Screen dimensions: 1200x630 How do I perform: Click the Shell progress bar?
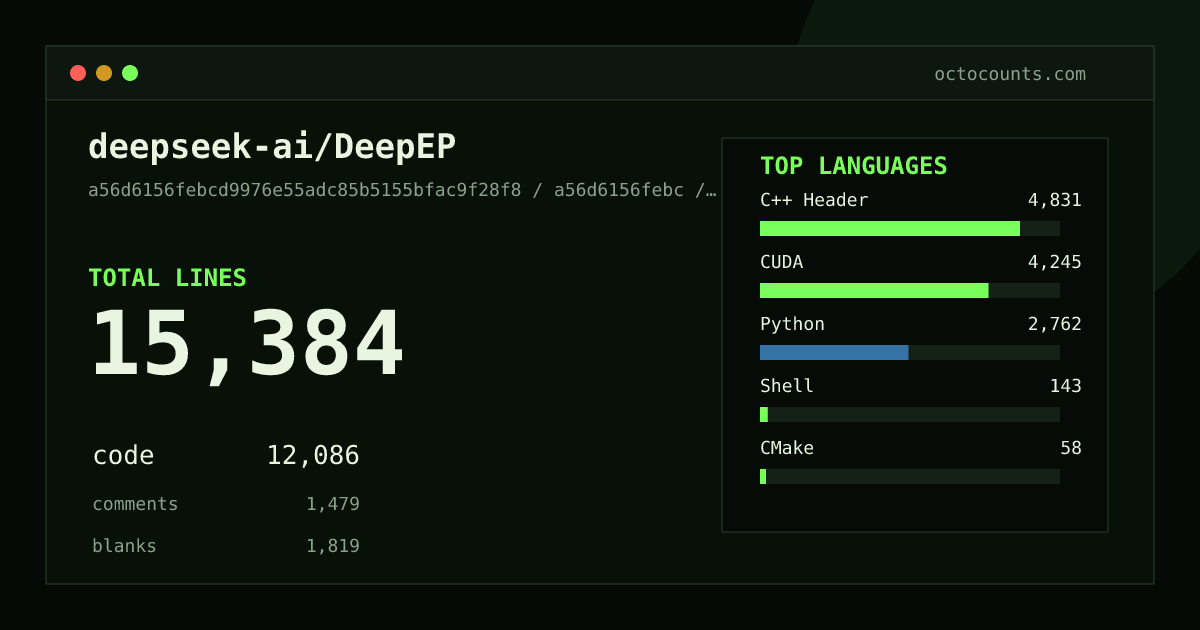pos(910,414)
